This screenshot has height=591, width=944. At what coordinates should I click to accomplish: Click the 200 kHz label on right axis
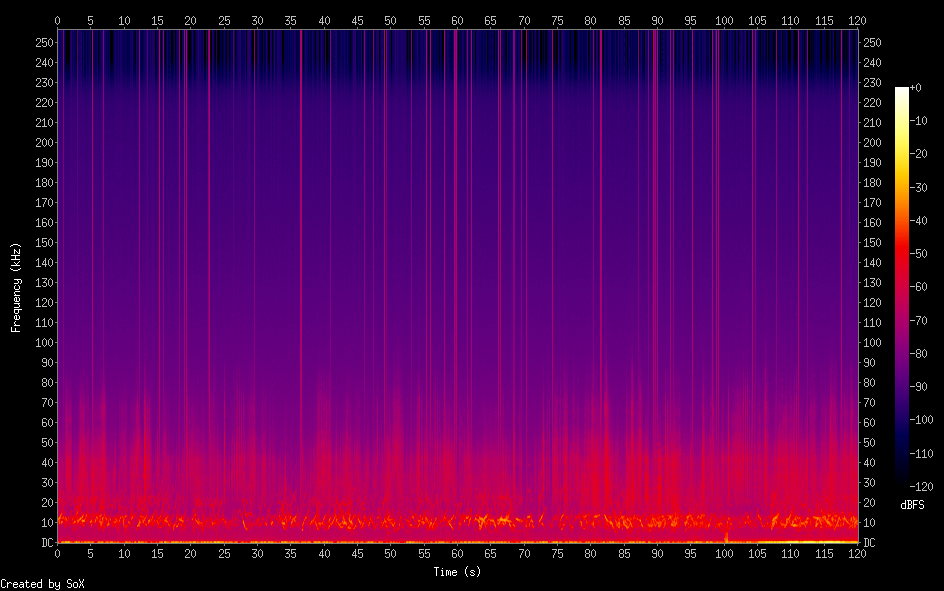873,143
